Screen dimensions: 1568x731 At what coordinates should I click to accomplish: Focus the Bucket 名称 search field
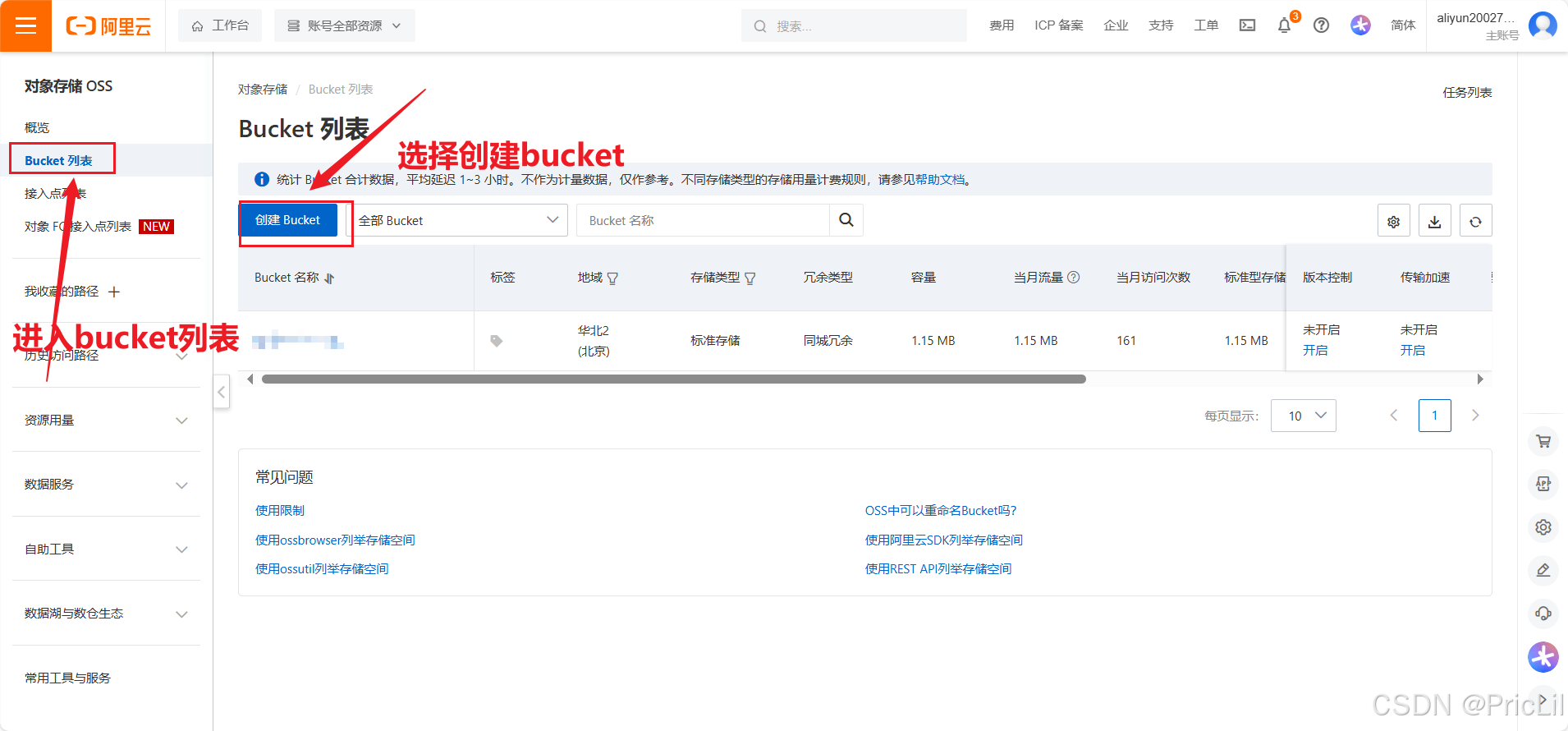point(703,220)
